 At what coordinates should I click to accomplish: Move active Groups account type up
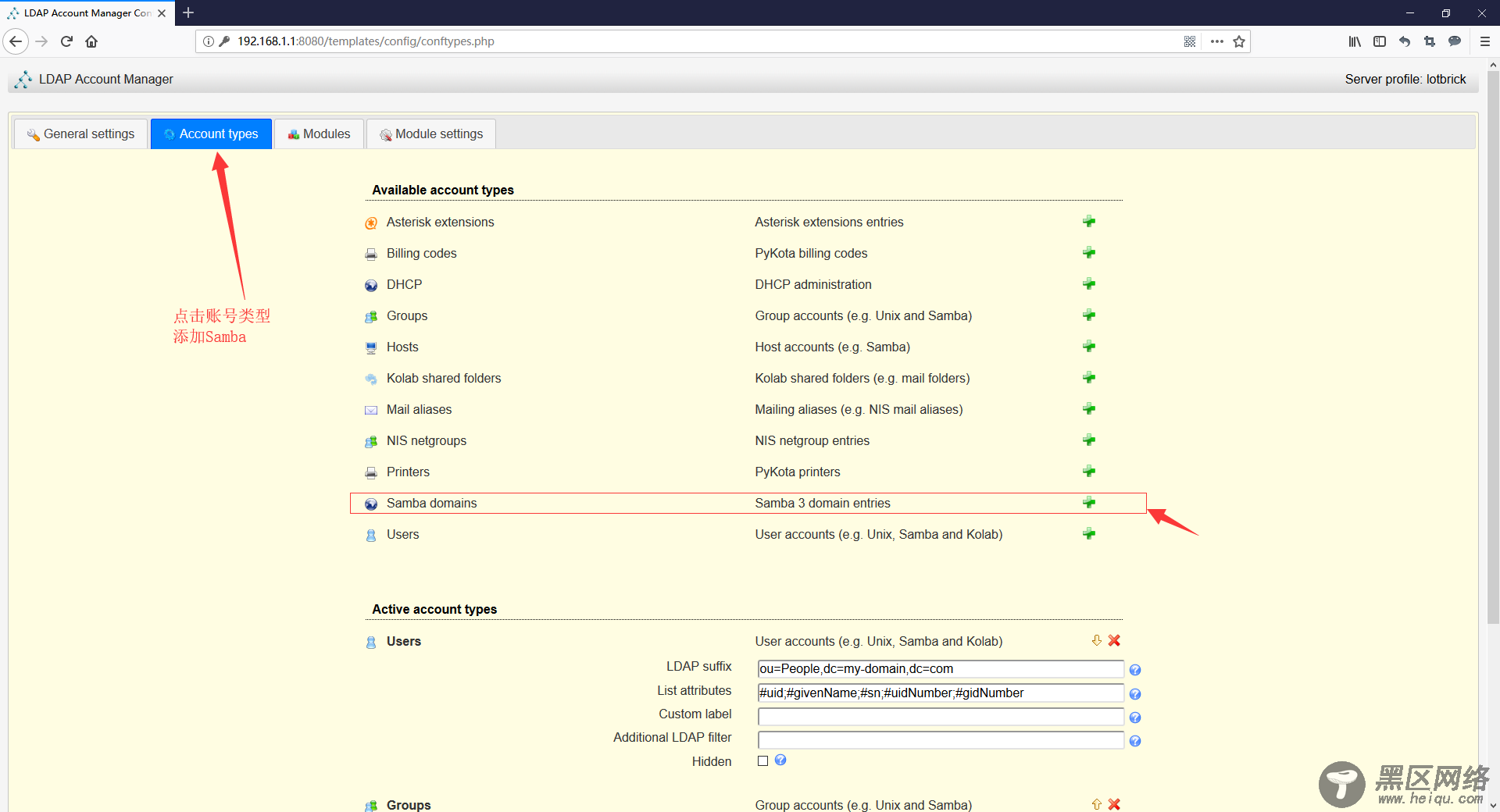(x=1097, y=804)
